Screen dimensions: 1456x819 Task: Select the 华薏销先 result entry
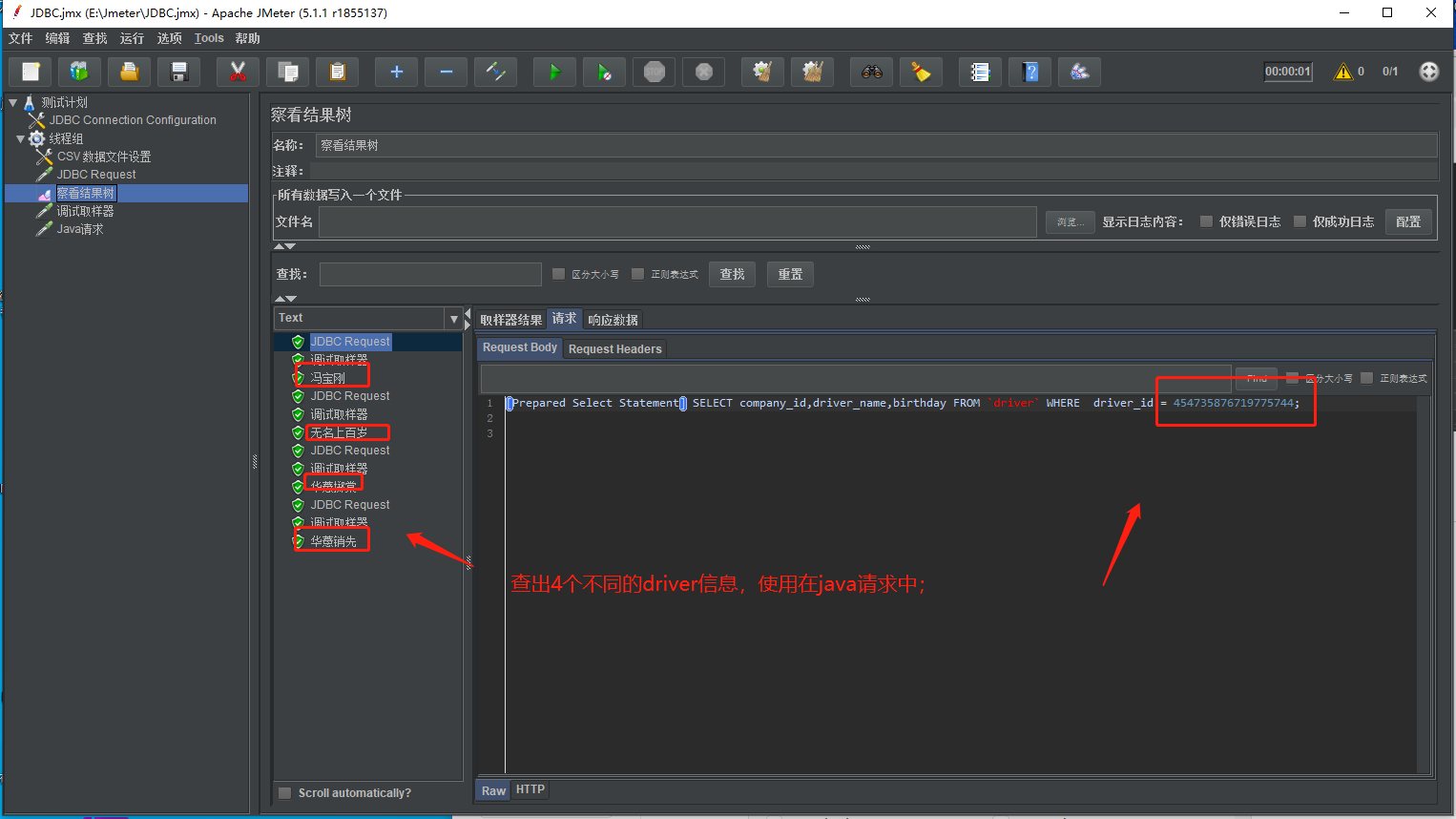[x=333, y=541]
